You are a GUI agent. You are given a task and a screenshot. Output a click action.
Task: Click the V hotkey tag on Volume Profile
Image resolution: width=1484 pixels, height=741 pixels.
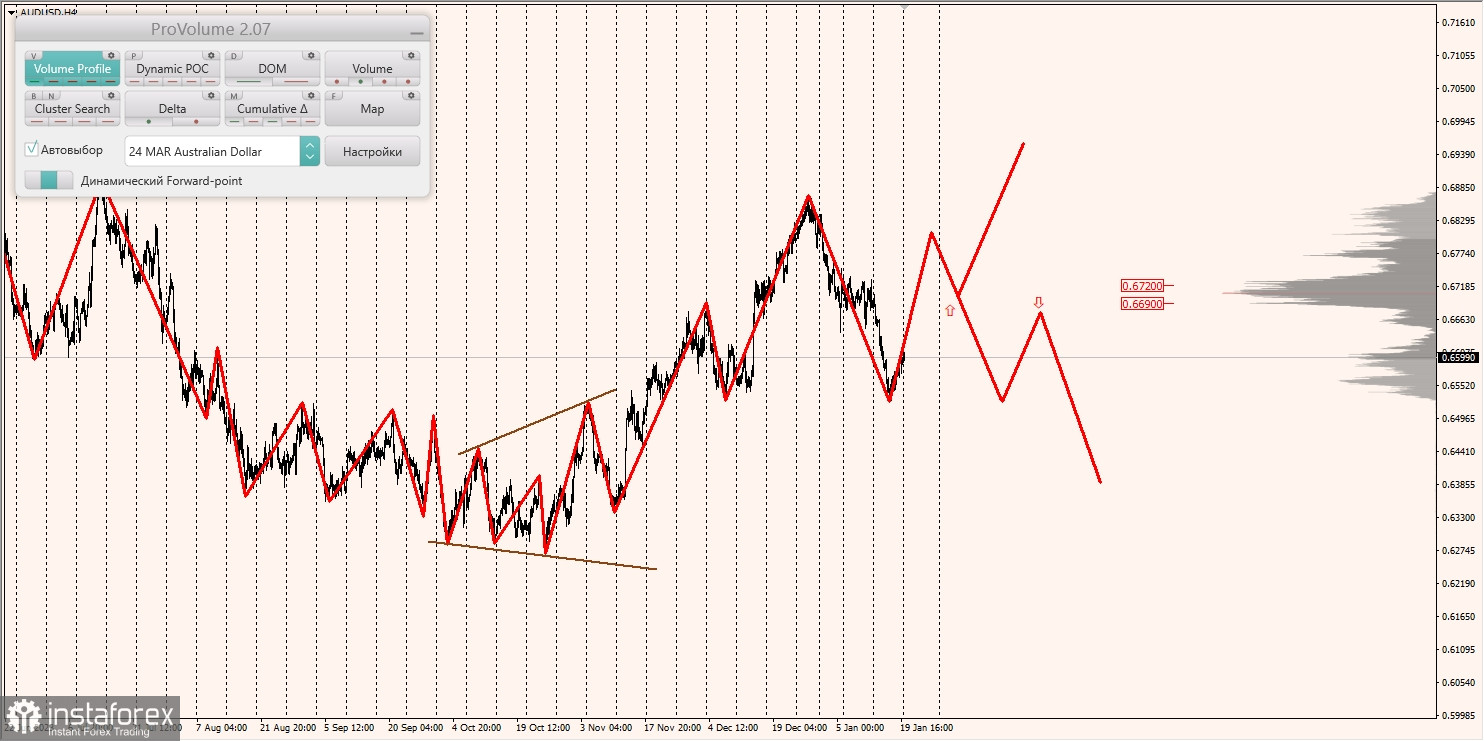pyautogui.click(x=34, y=56)
